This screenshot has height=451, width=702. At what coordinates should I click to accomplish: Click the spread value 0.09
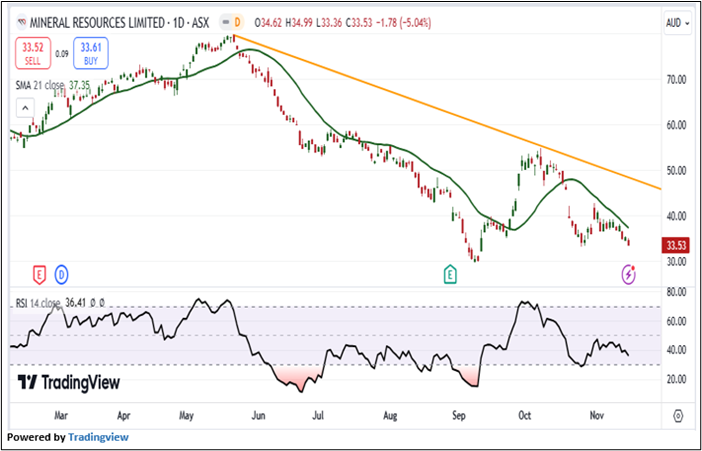[61, 54]
